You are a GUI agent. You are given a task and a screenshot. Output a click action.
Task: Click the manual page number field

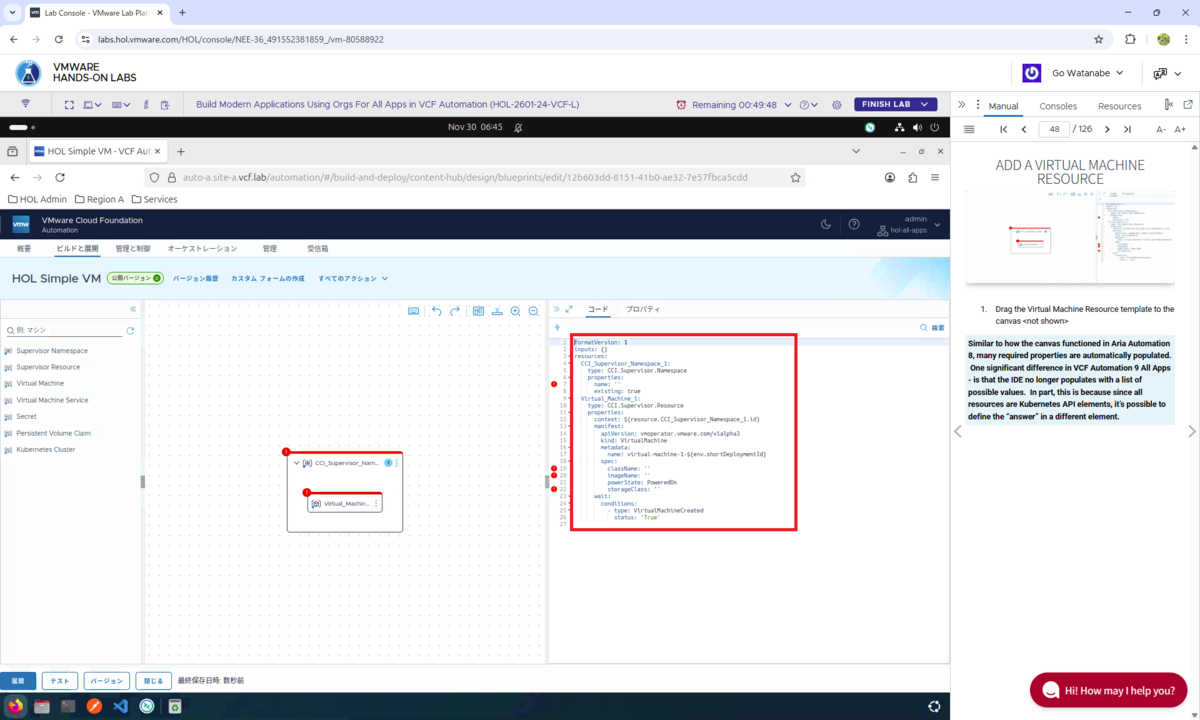click(1054, 129)
